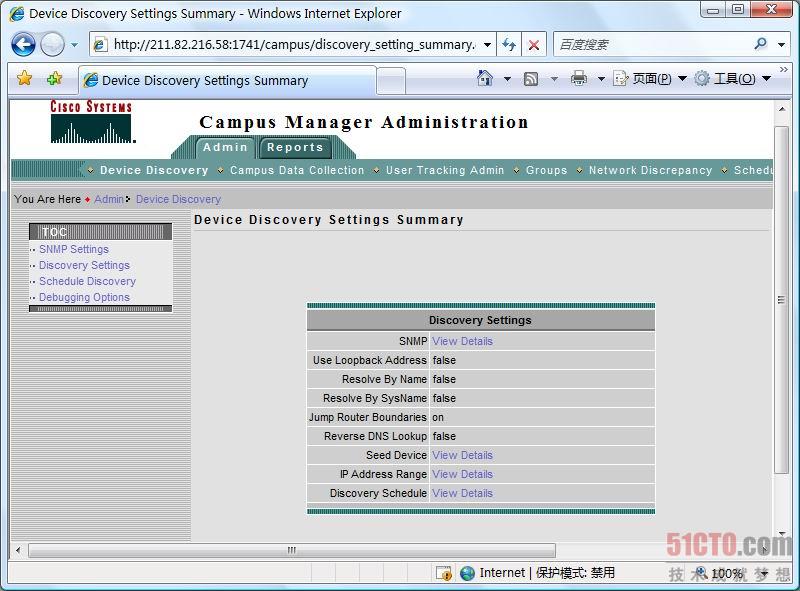The width and height of the screenshot is (800, 591).
Task: Open User Tracking Admin navigation item
Action: 444,170
